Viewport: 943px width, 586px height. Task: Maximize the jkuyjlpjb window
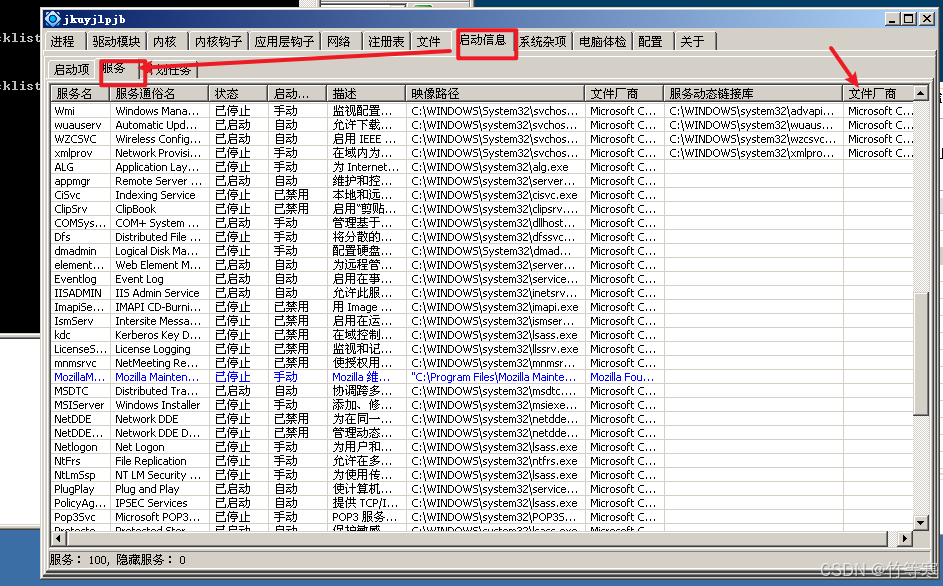pos(909,18)
